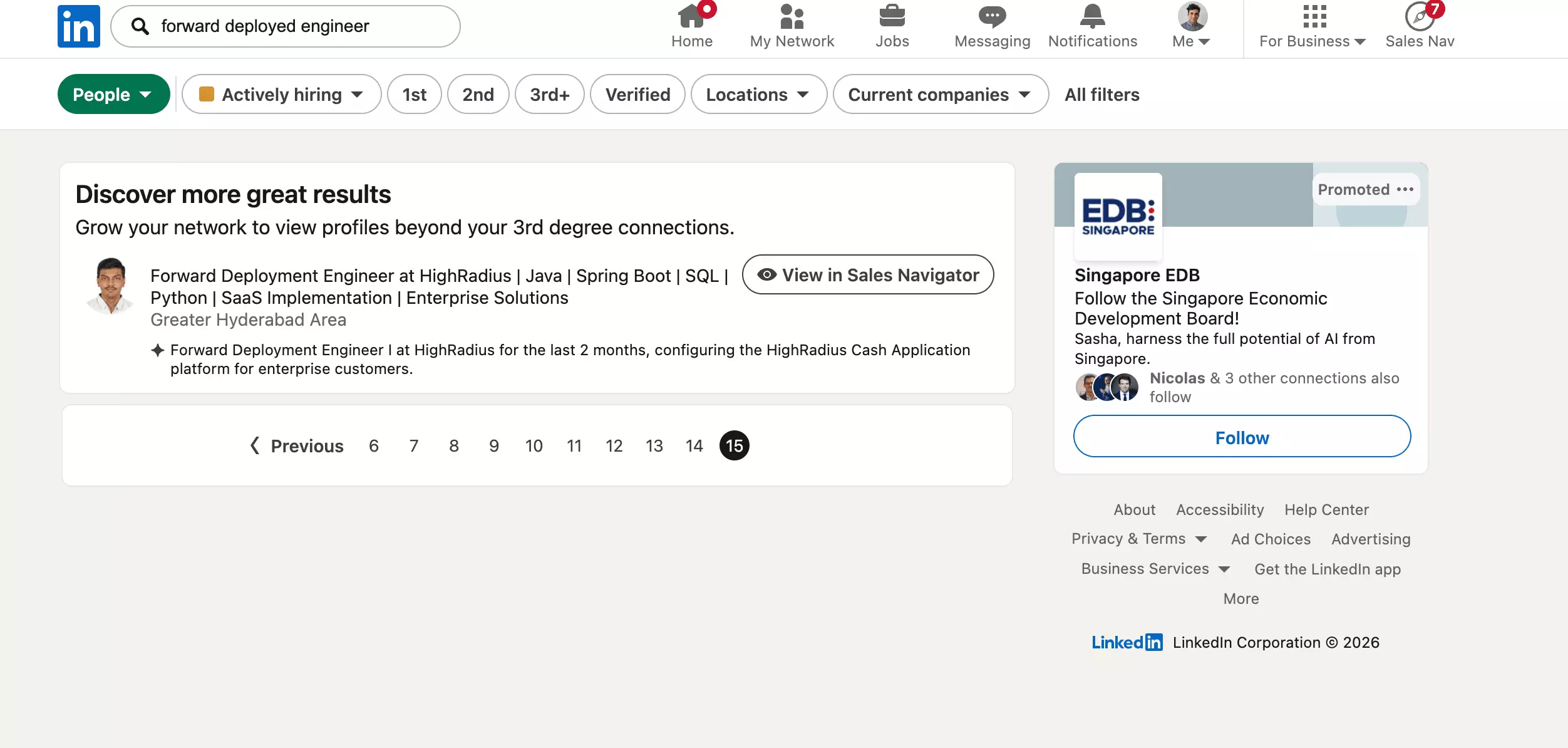Open the Sales Nav compass icon
The image size is (1568, 748).
1420,17
